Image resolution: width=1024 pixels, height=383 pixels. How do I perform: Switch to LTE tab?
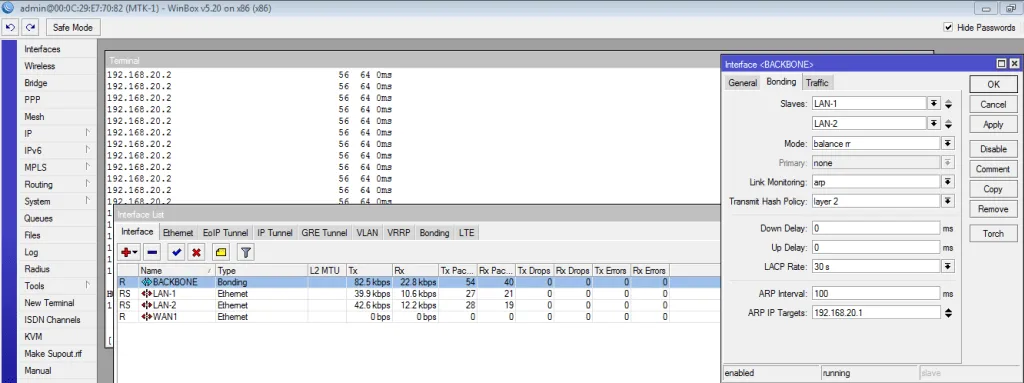466,233
